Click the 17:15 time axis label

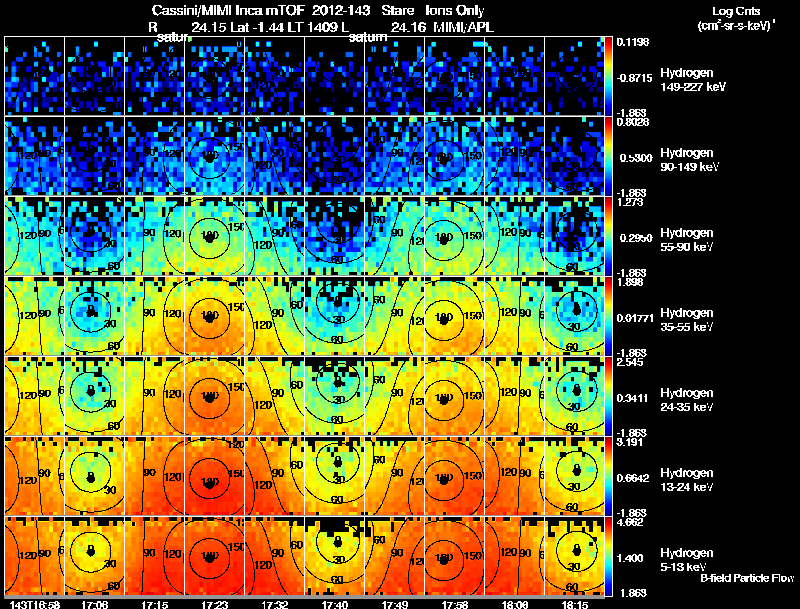[x=155, y=605]
